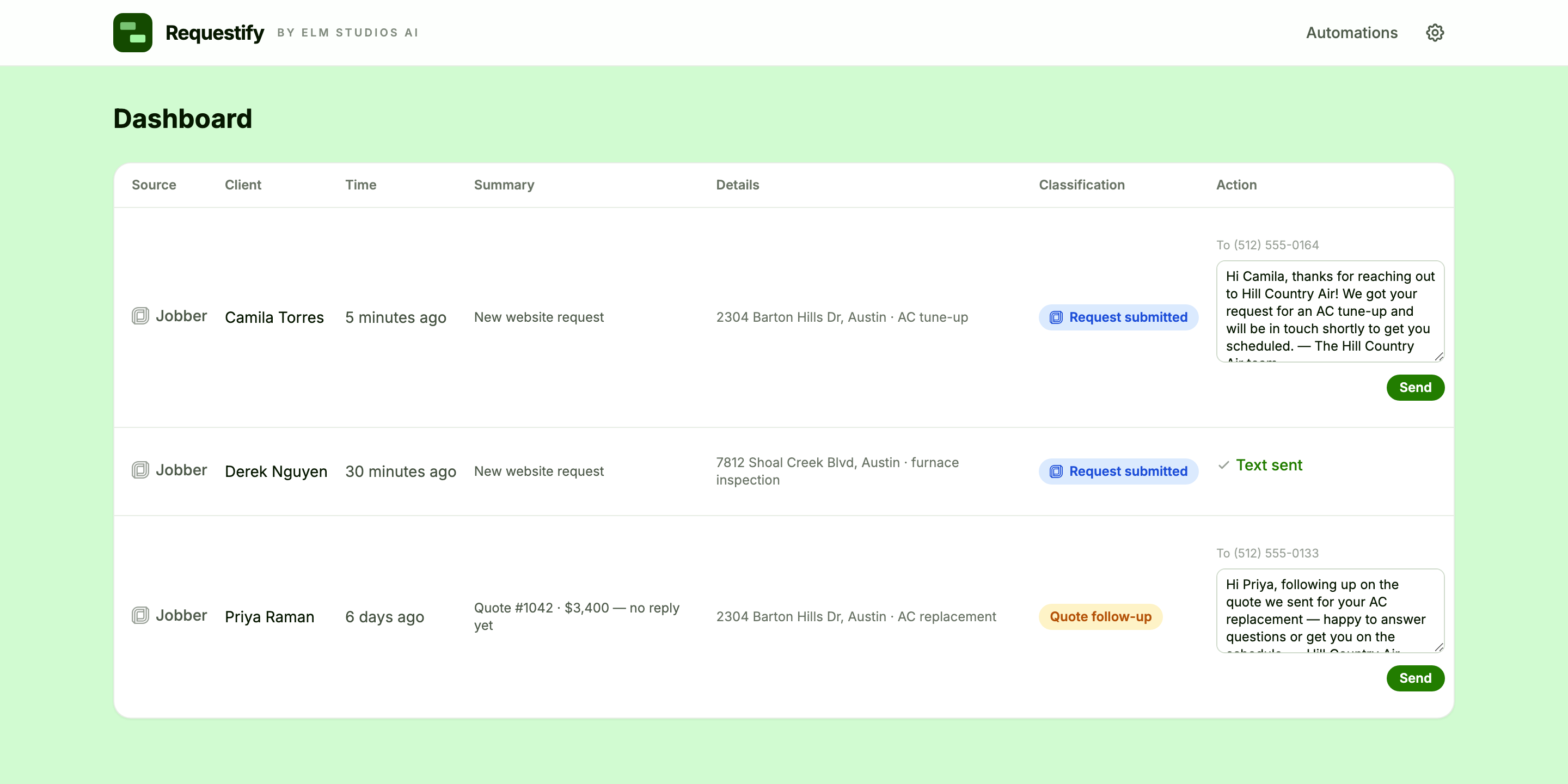Image resolution: width=1568 pixels, height=784 pixels.
Task: Click Priya's AC replacement details text
Action: [856, 617]
